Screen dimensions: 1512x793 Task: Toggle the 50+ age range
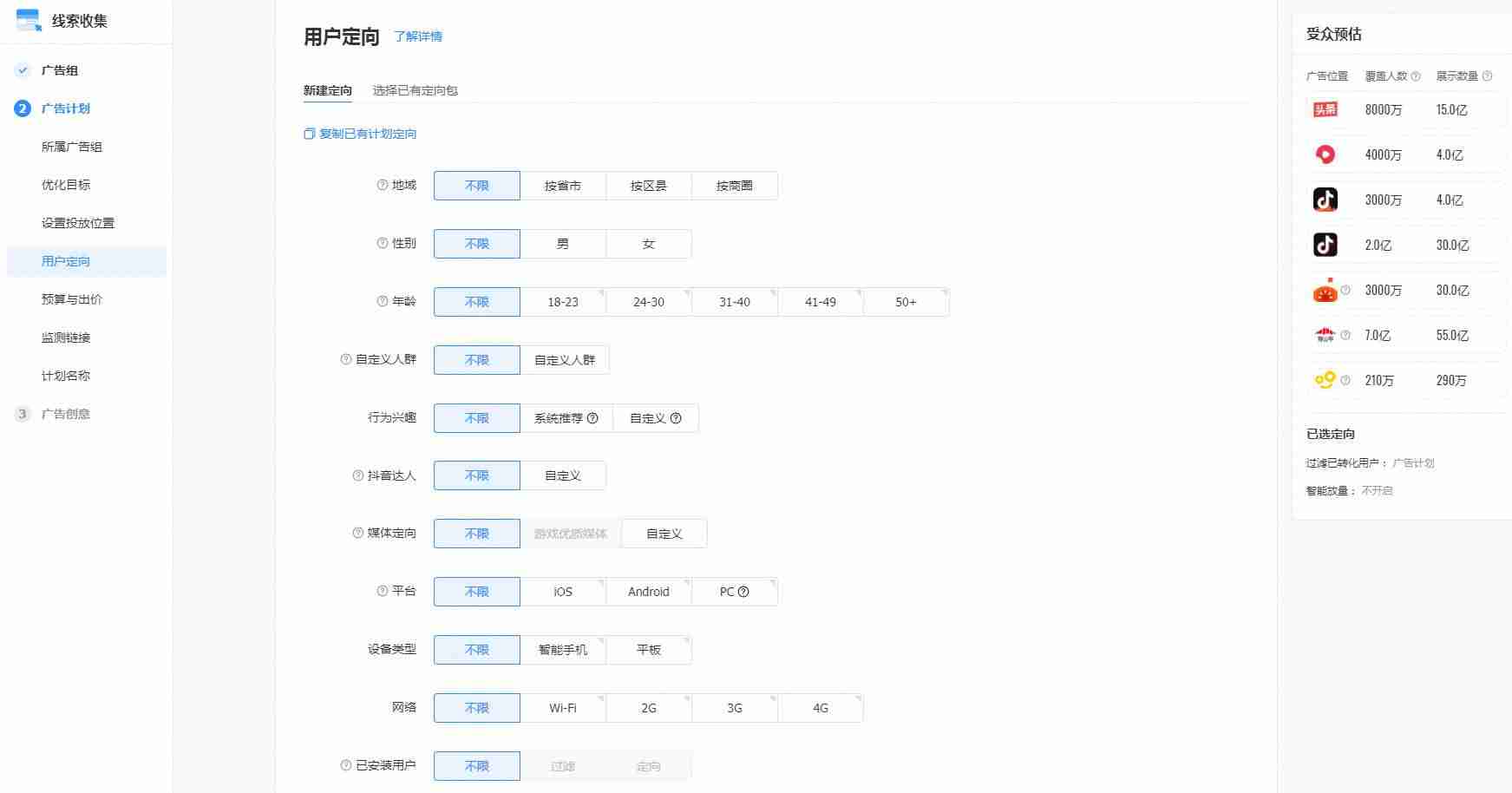(x=906, y=302)
